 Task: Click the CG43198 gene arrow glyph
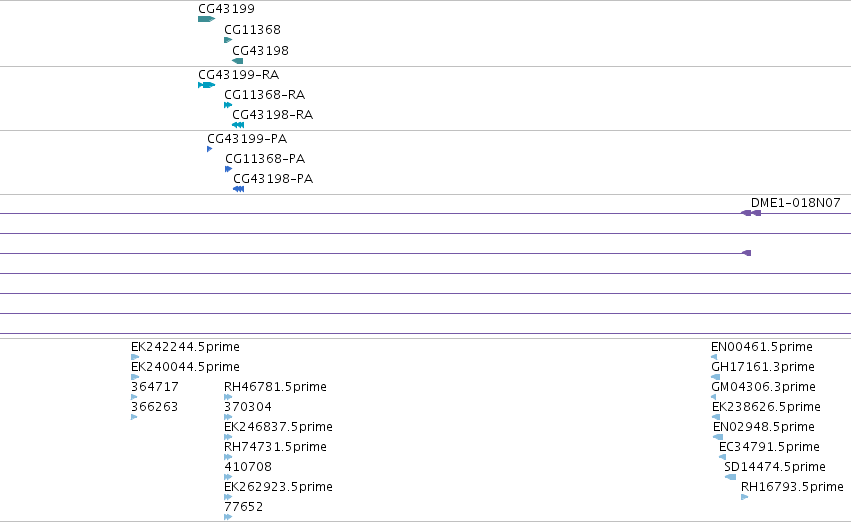[x=238, y=61]
